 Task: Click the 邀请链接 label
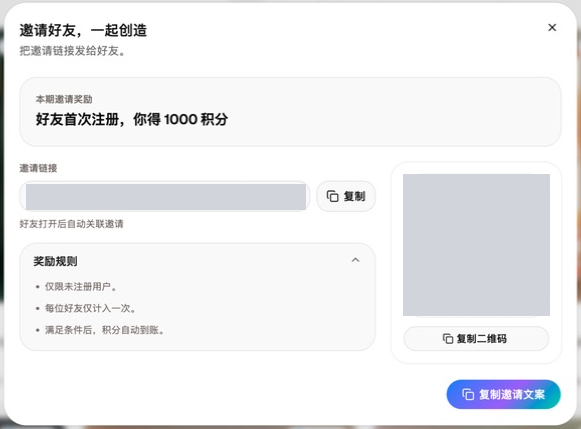point(39,168)
